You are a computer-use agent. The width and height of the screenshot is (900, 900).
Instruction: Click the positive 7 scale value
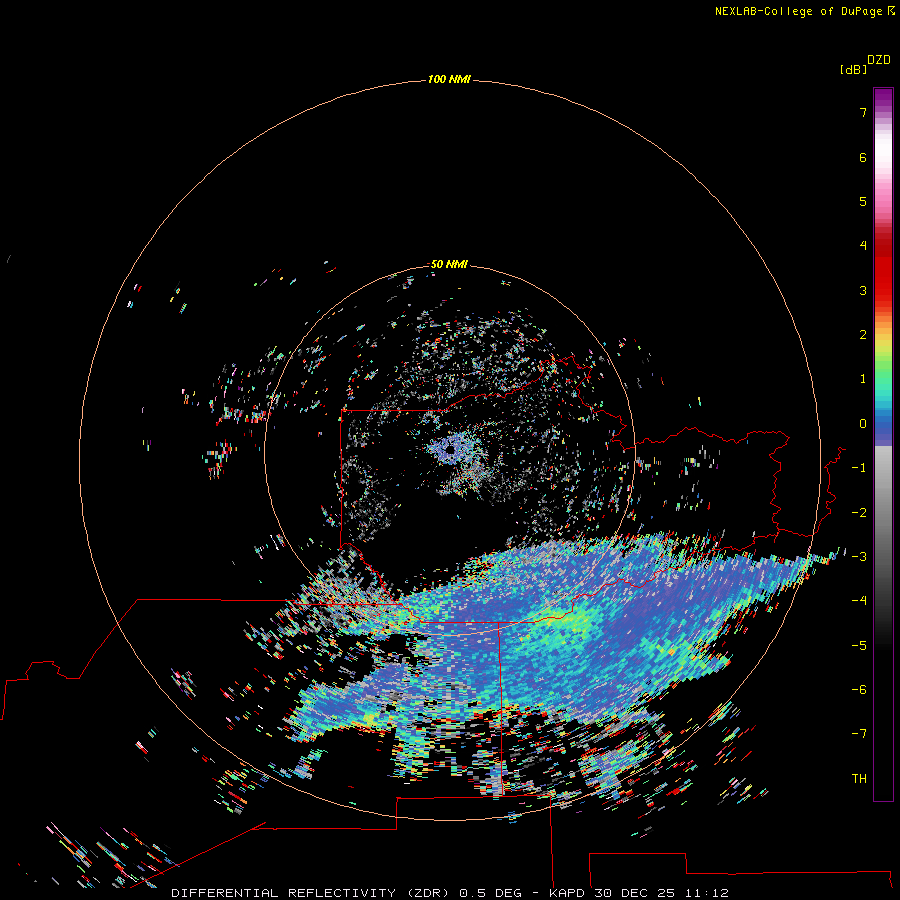tap(863, 112)
